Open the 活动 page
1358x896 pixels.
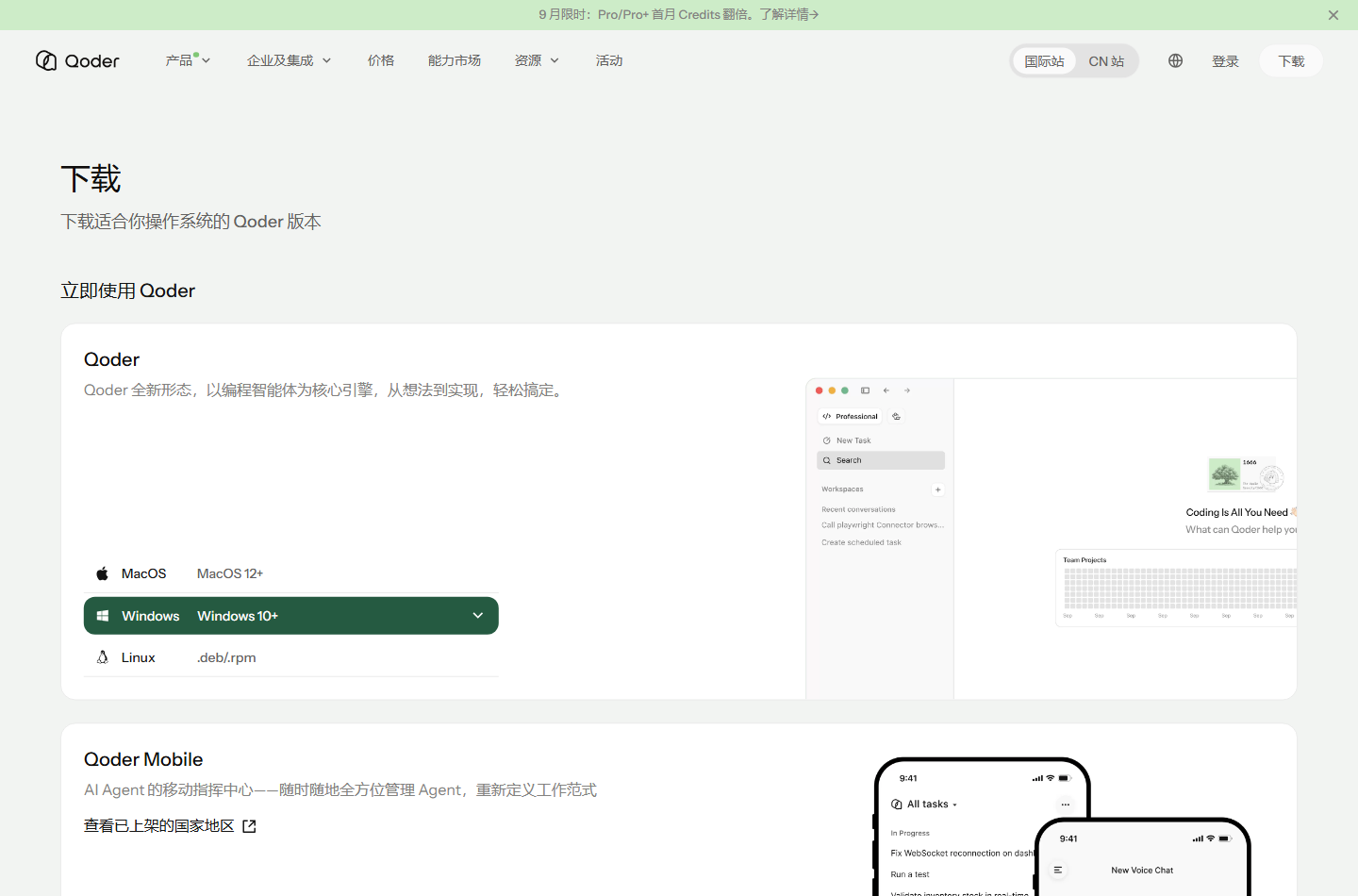[609, 60]
